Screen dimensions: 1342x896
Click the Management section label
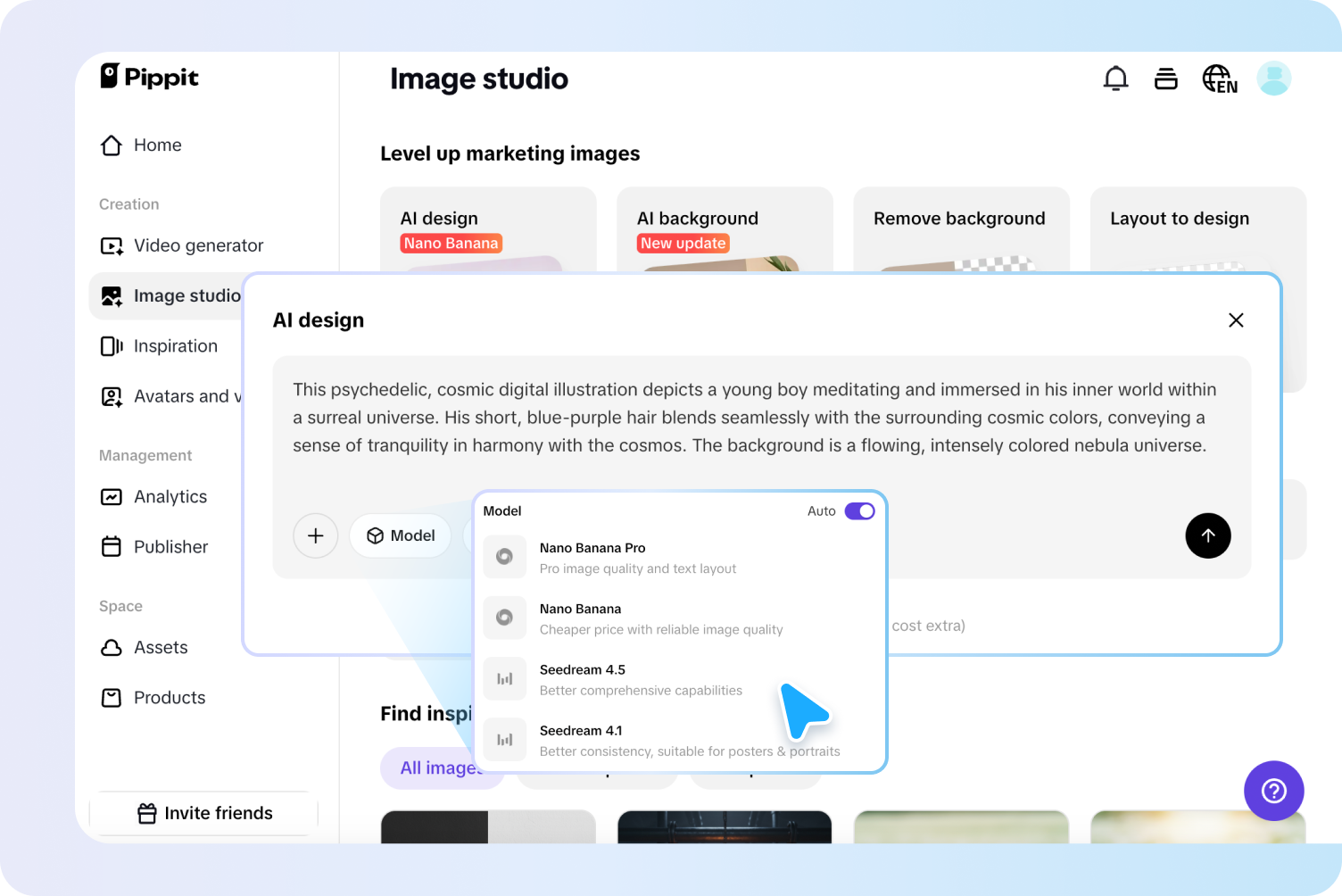tap(145, 456)
